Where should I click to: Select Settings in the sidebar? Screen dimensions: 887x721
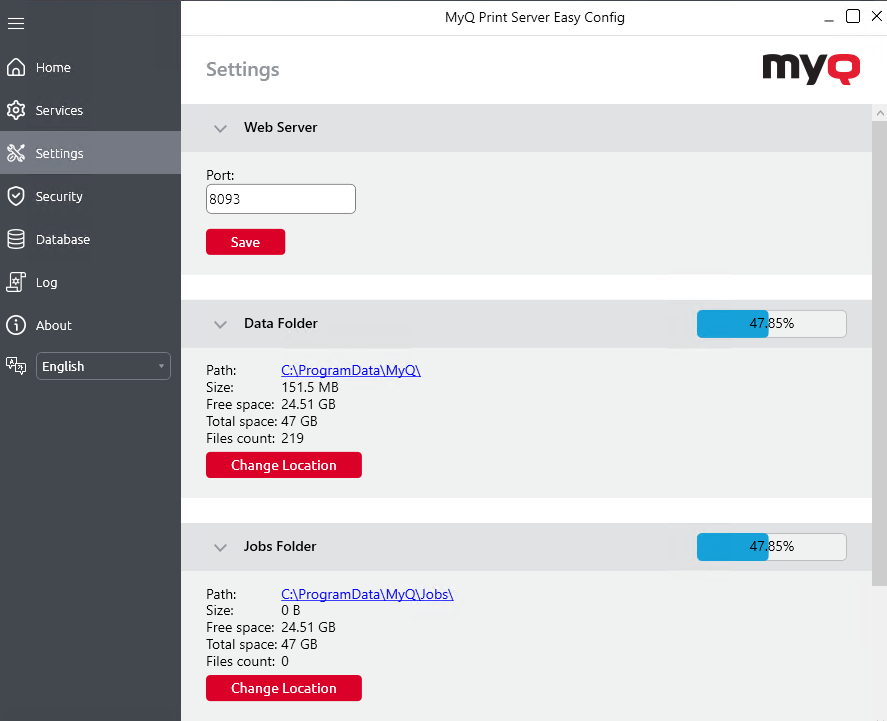pos(91,153)
